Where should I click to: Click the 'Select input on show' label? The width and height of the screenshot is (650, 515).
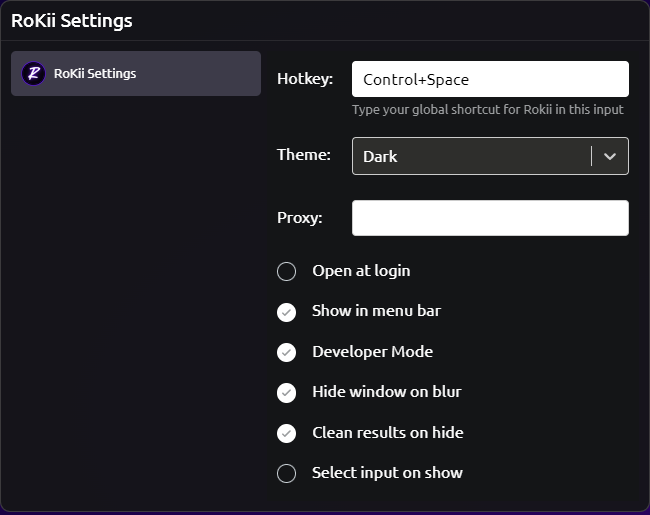point(388,473)
